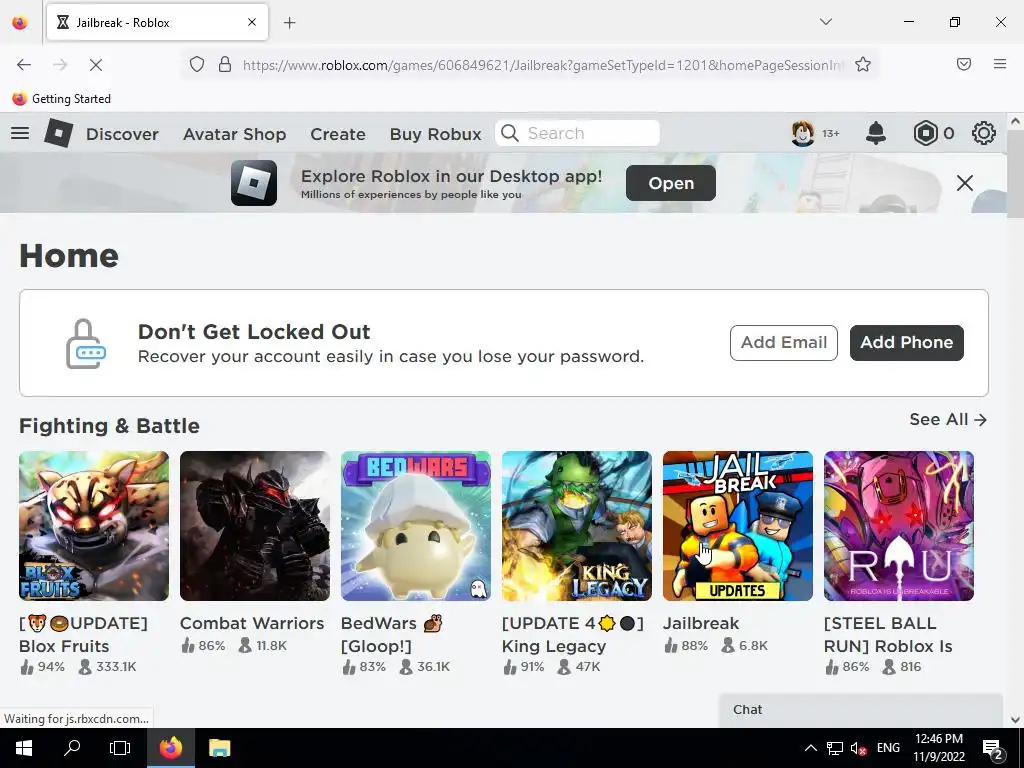Screen dimensions: 1024x768
Task: Open the Roblox hamburger navigation menu
Action: point(20,133)
